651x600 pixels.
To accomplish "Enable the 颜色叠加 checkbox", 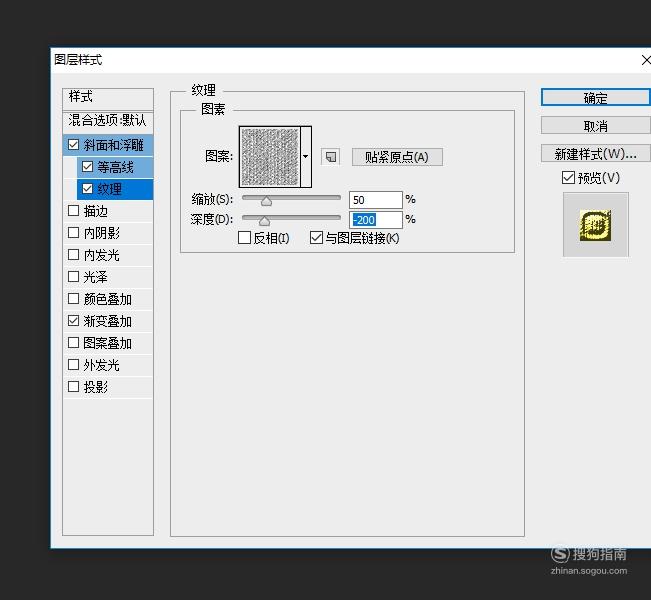I will [x=73, y=299].
